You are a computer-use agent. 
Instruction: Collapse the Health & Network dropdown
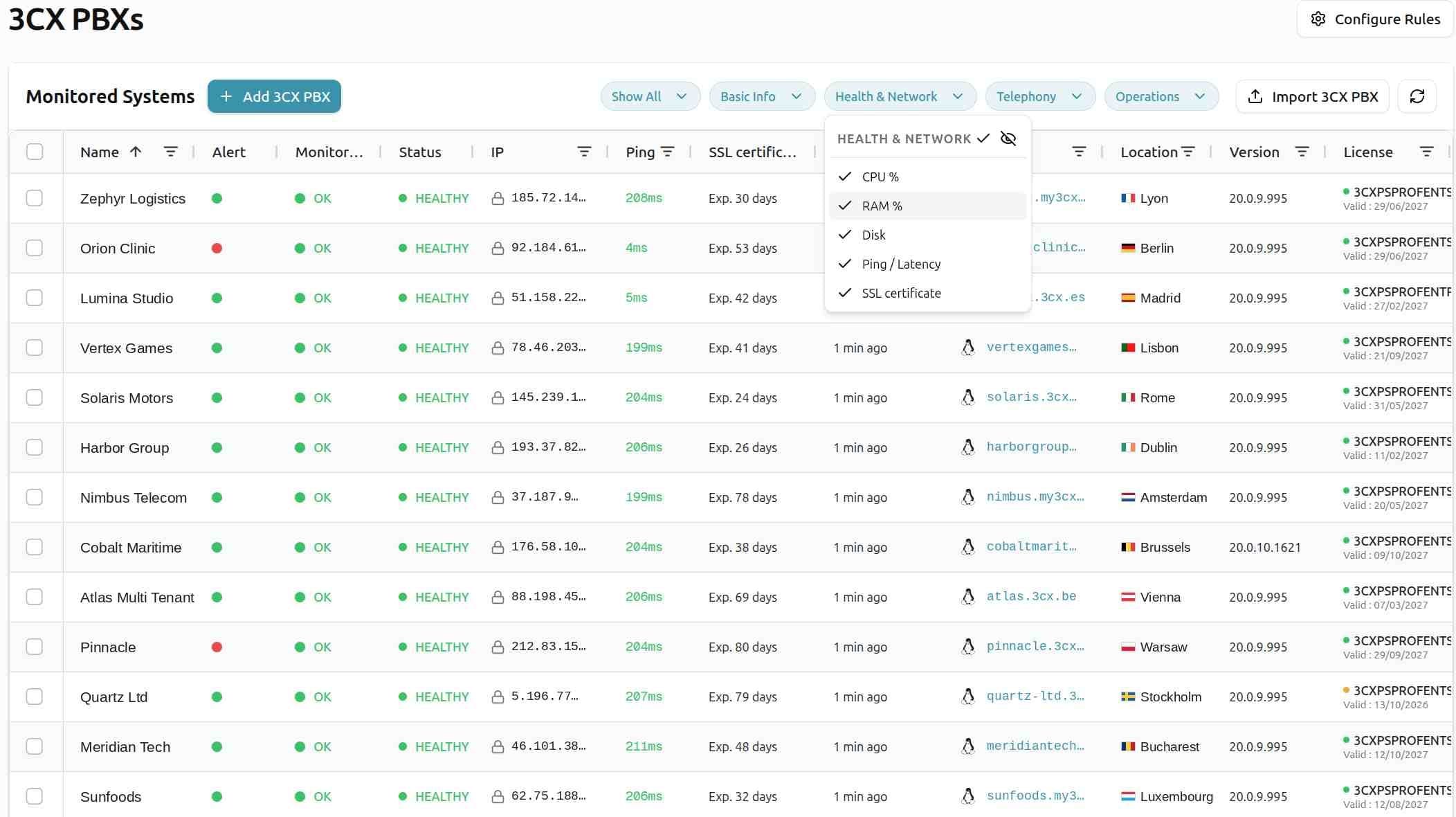click(900, 96)
